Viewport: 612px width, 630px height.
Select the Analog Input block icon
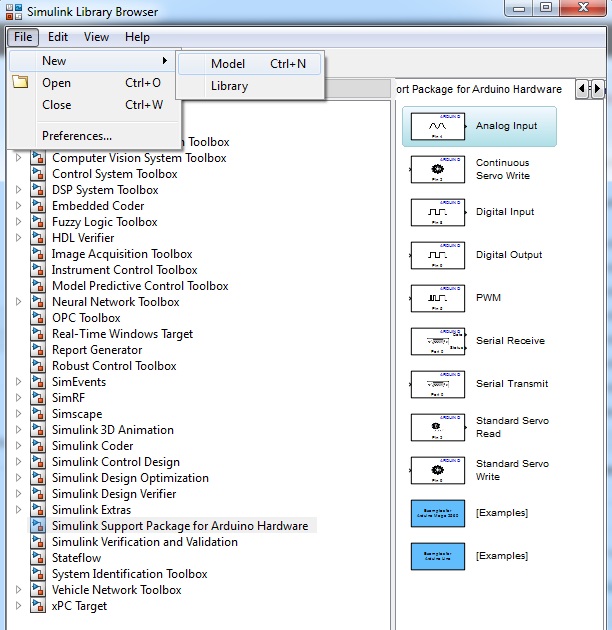pyautogui.click(x=438, y=126)
